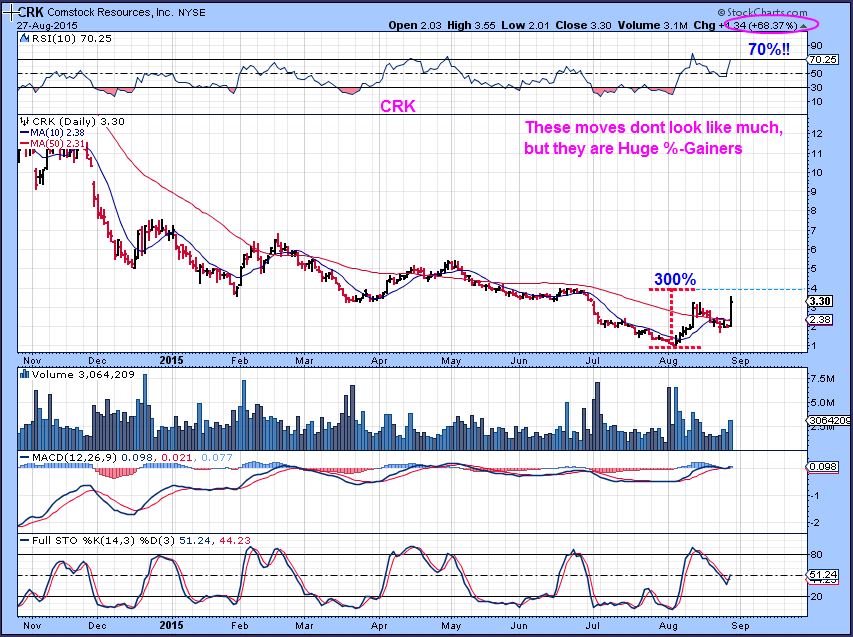Click the 12 price axis label
This screenshot has width=853, height=637.
[x=815, y=133]
